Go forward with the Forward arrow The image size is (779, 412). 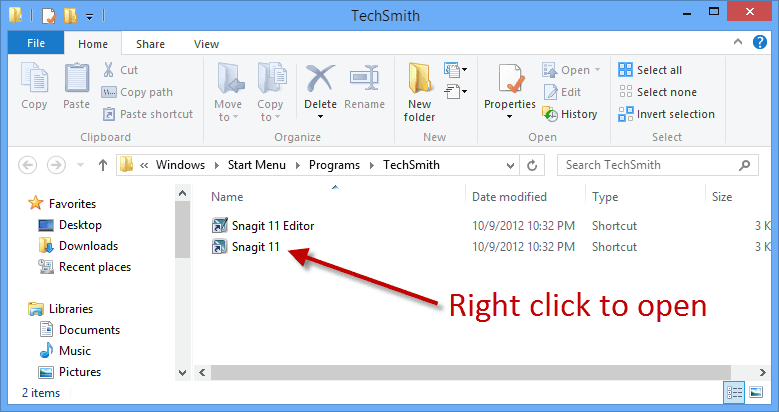click(x=56, y=165)
